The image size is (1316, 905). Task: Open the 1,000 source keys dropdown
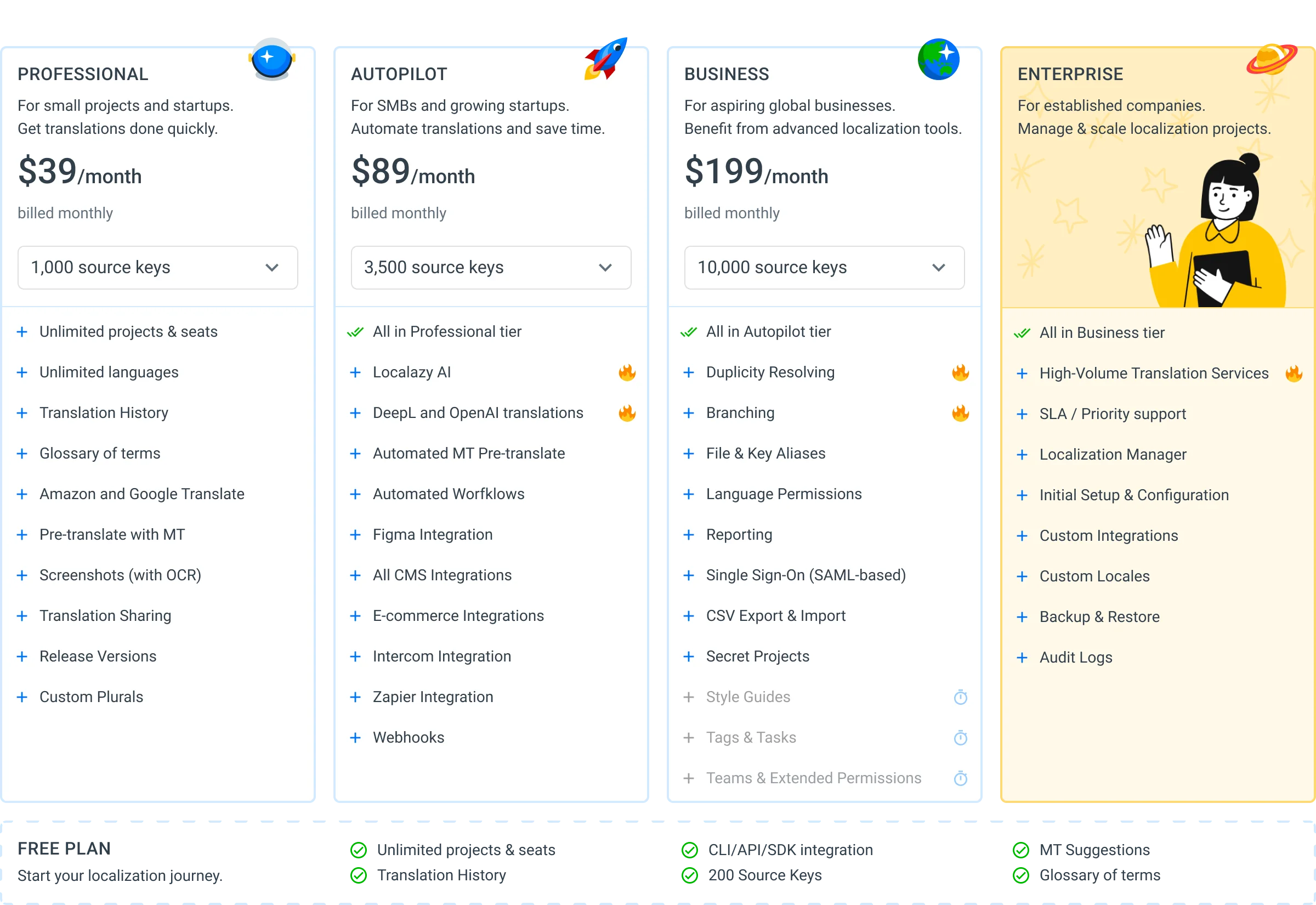pyautogui.click(x=157, y=268)
